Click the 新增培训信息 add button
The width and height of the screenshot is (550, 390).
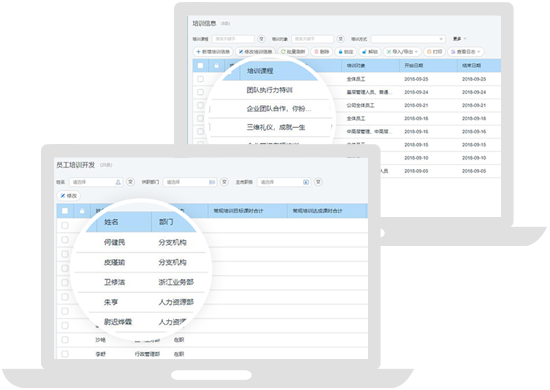tap(213, 52)
